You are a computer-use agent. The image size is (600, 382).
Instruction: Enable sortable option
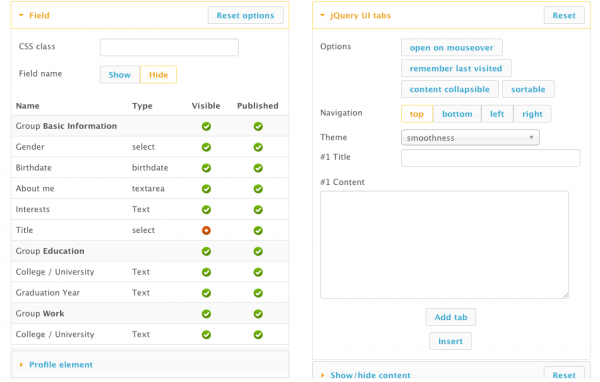528,89
